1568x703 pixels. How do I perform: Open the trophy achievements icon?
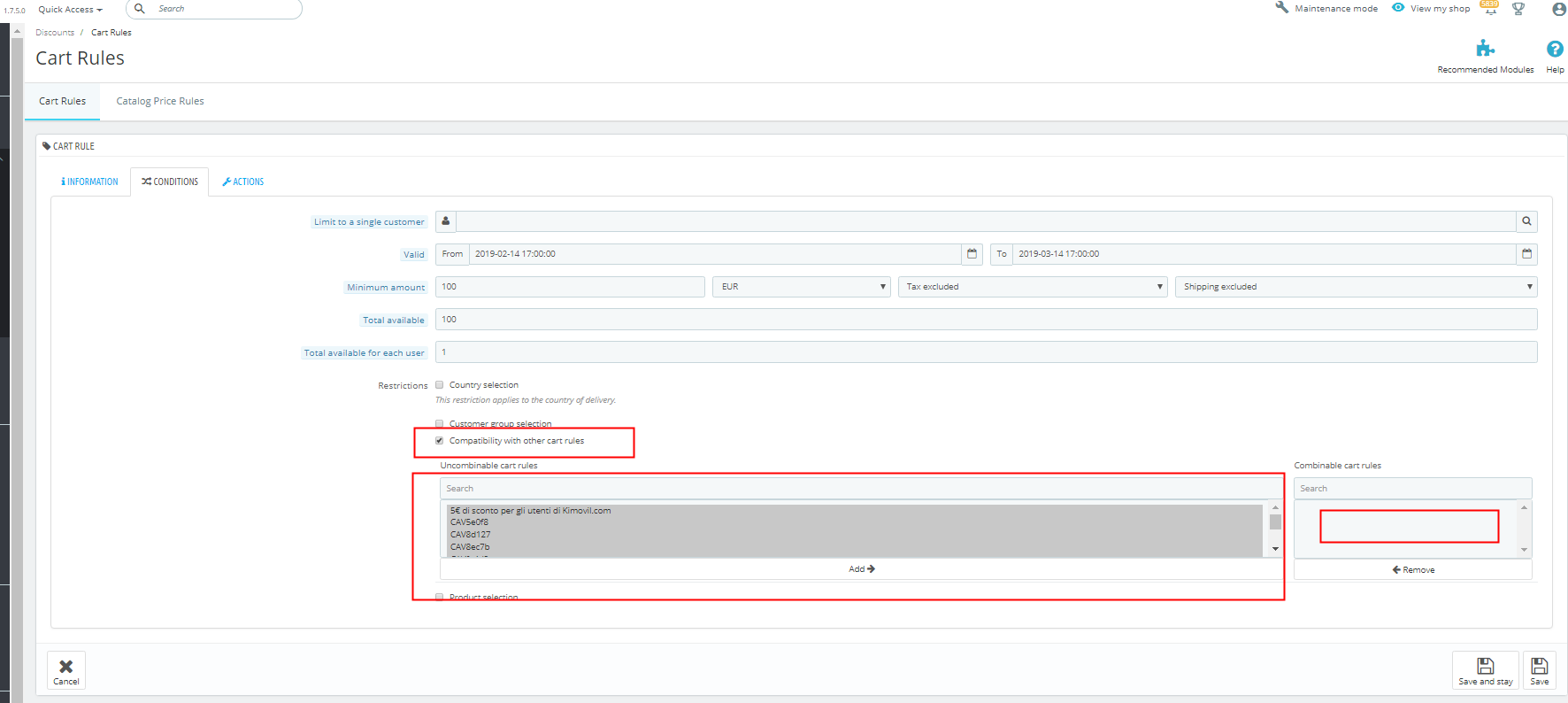[x=1518, y=9]
